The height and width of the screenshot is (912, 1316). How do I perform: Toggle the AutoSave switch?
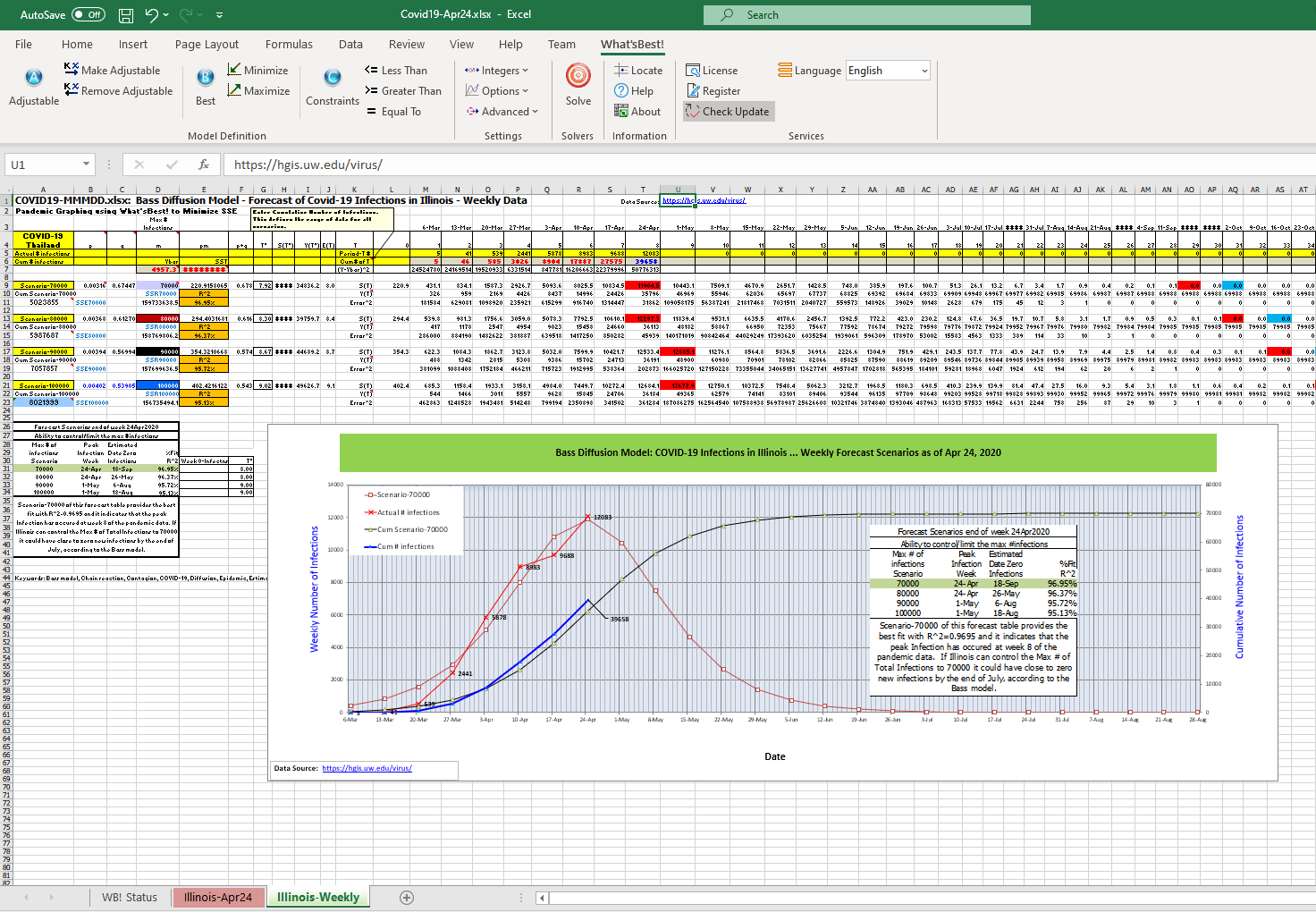tap(88, 14)
